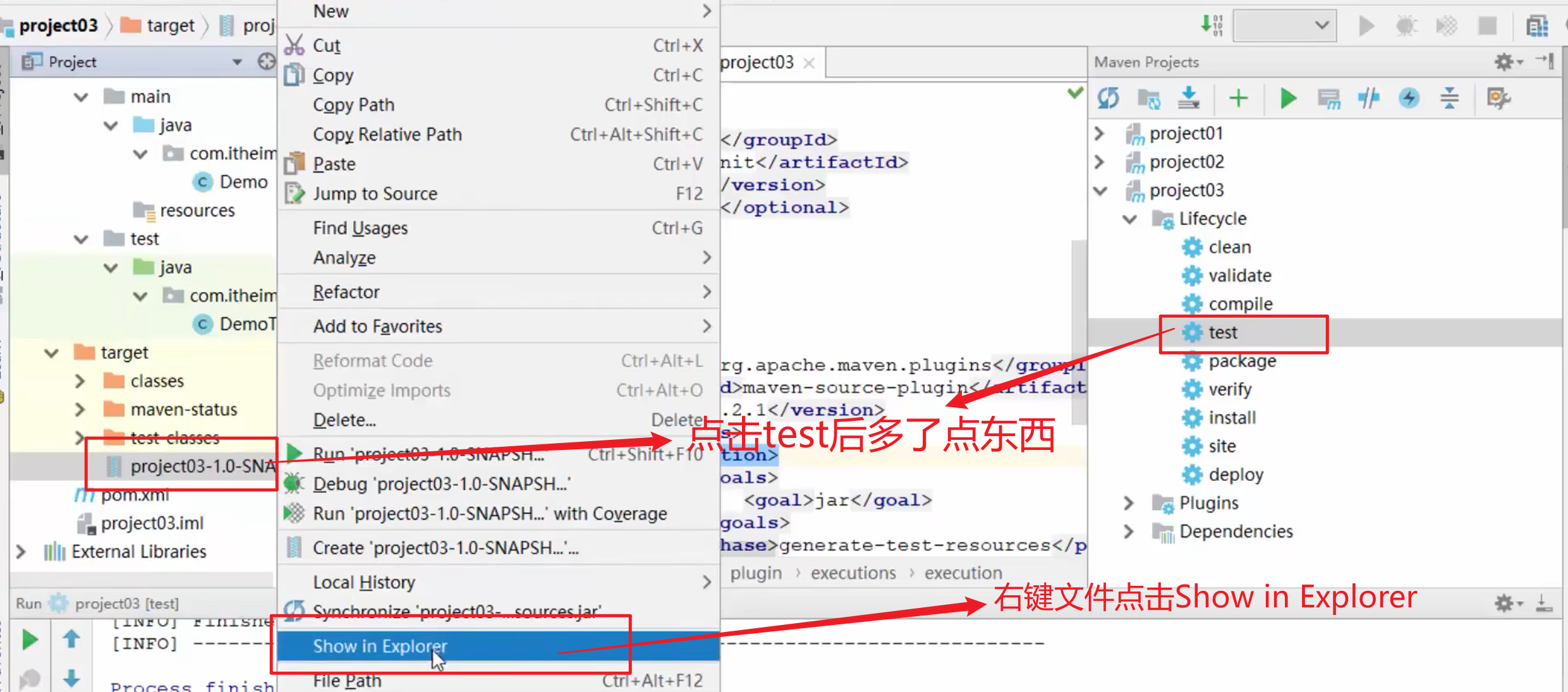This screenshot has width=1568, height=692.
Task: Collapse the Lifecycle node
Action: coord(1129,219)
